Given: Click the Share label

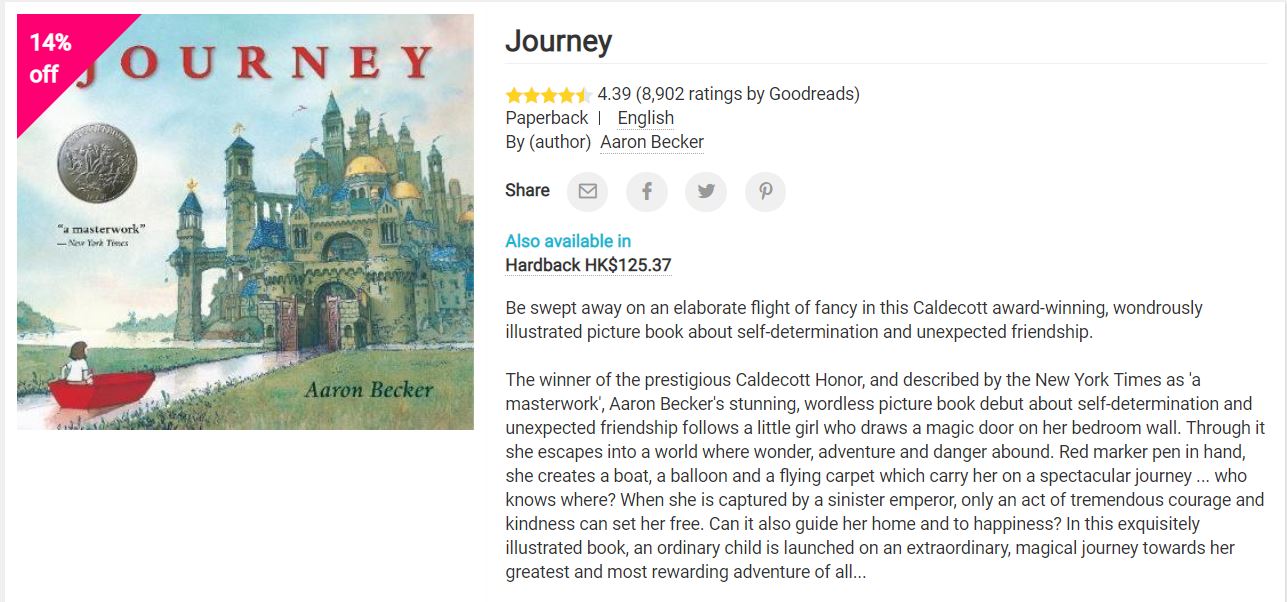Looking at the screenshot, I should [x=527, y=190].
